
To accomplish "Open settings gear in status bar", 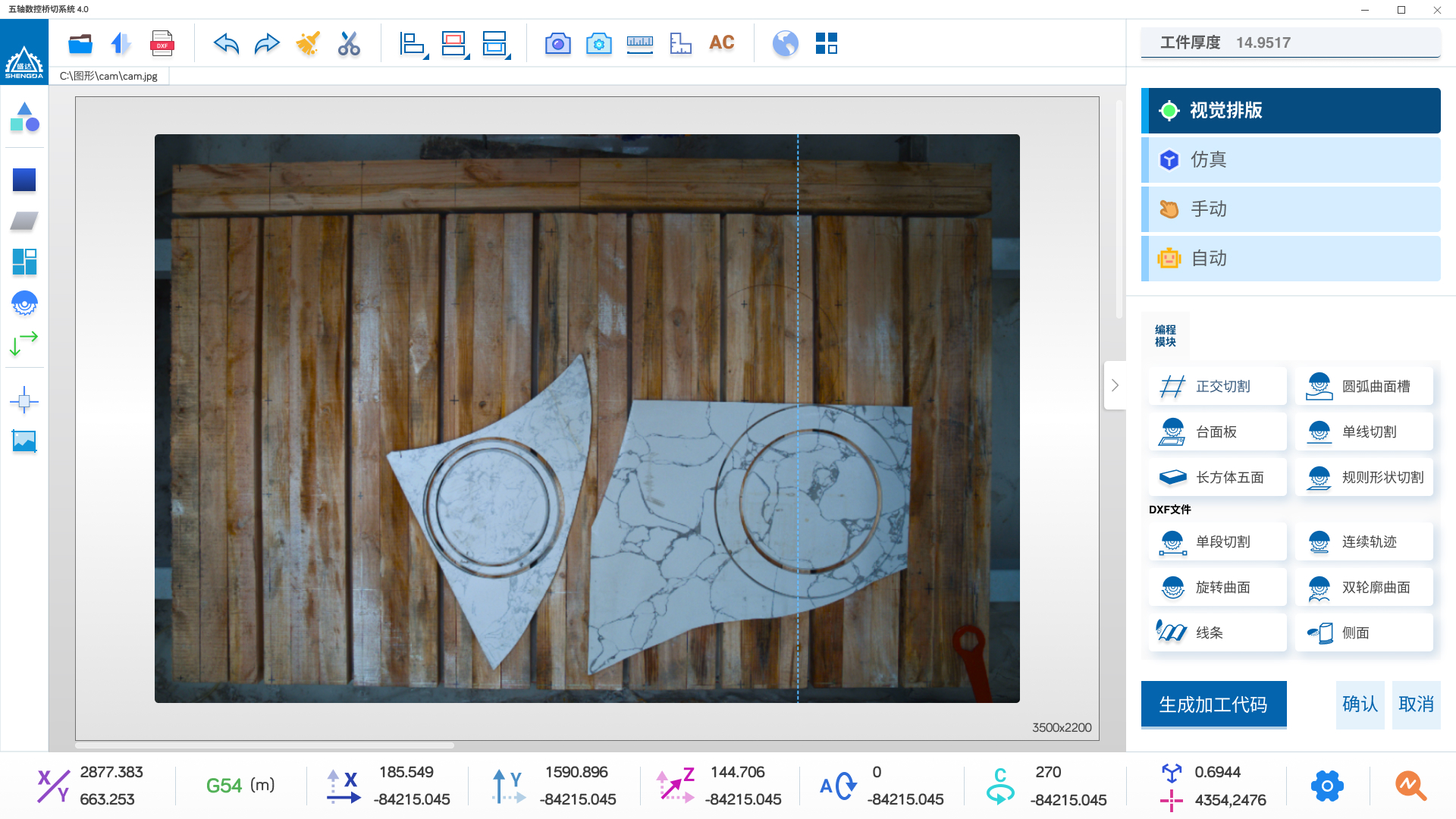I will click(x=1327, y=786).
